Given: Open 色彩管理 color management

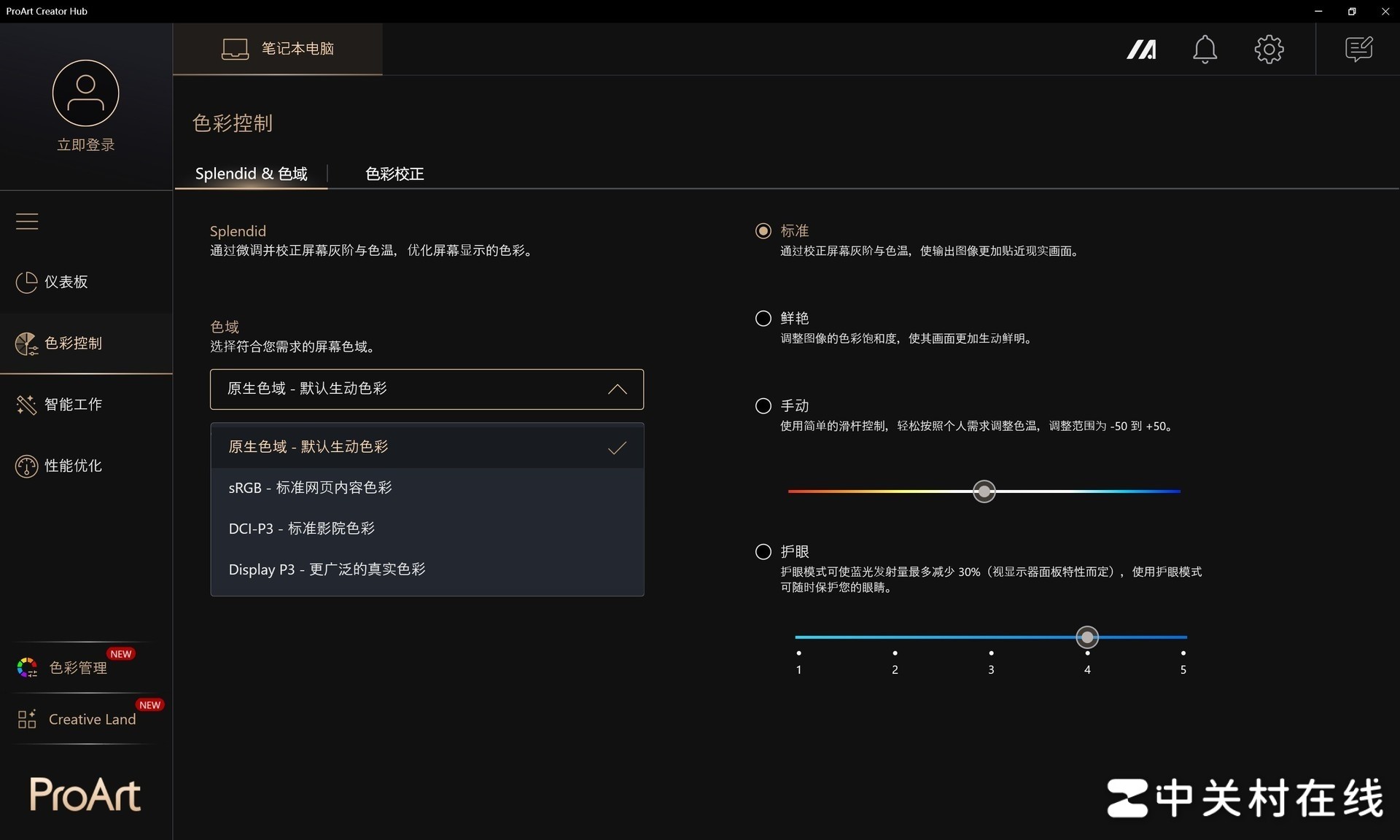Looking at the screenshot, I should coord(78,667).
